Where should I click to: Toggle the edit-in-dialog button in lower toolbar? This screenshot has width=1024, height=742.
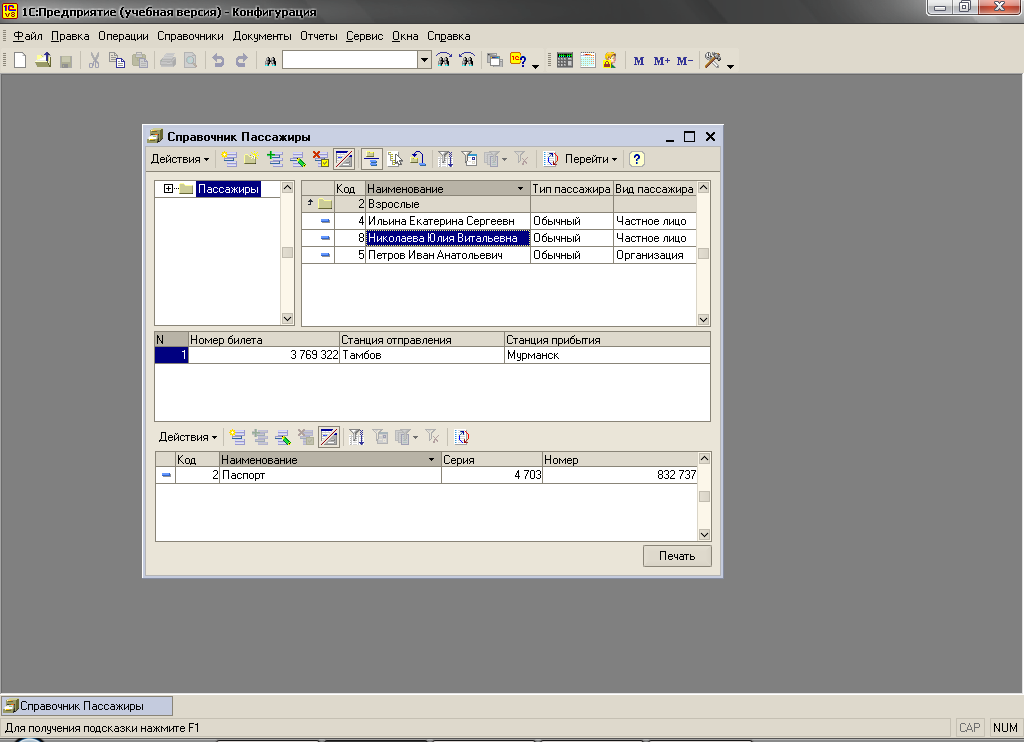329,437
